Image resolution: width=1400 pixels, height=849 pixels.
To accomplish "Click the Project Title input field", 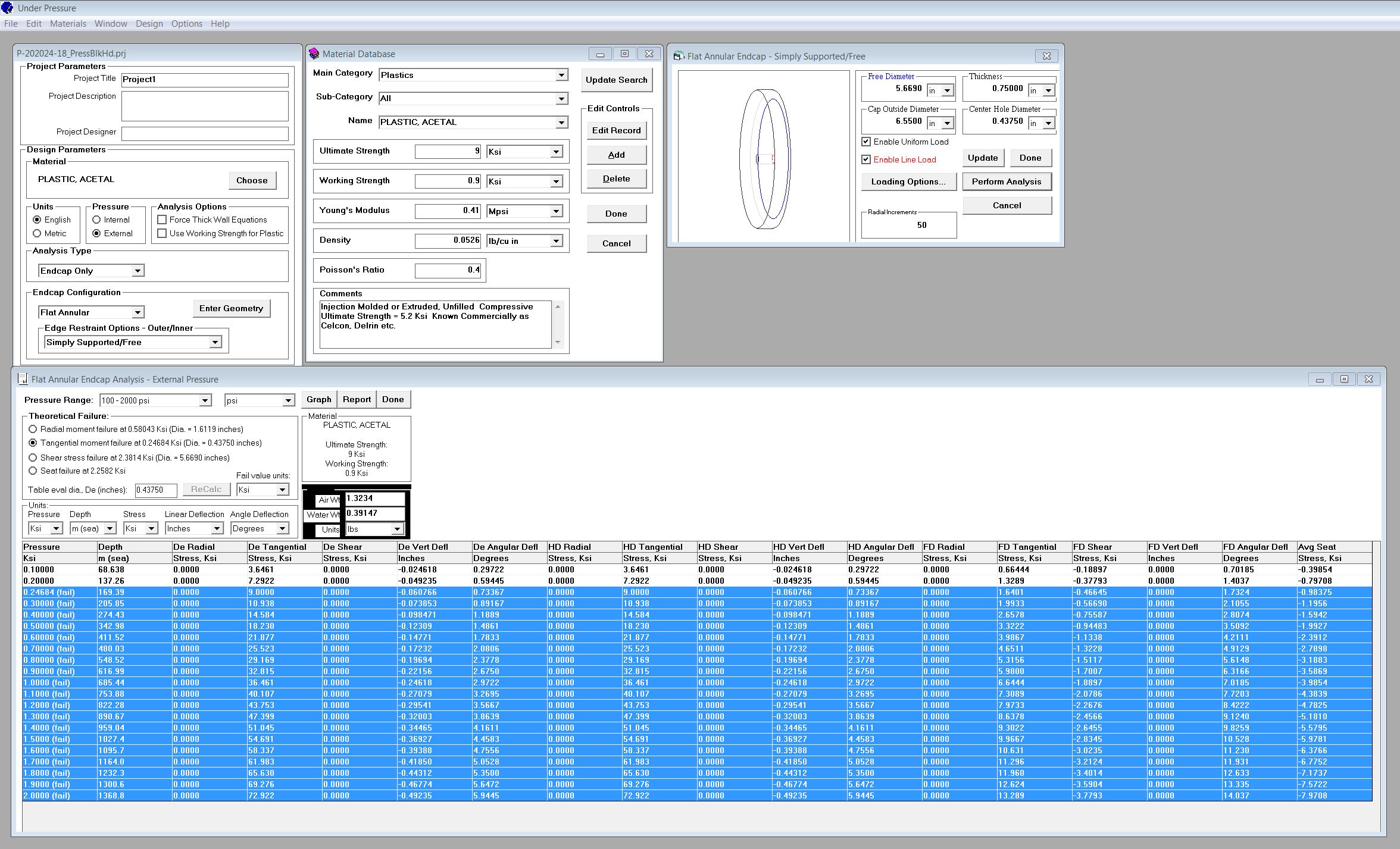I will point(205,79).
